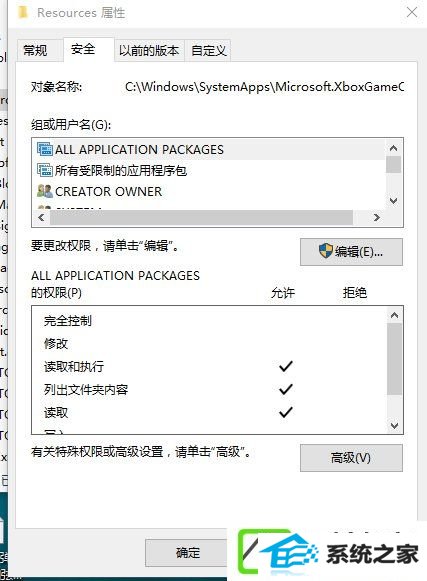Switch to the 自定义 tab
Screen dimensions: 427x581
208,50
